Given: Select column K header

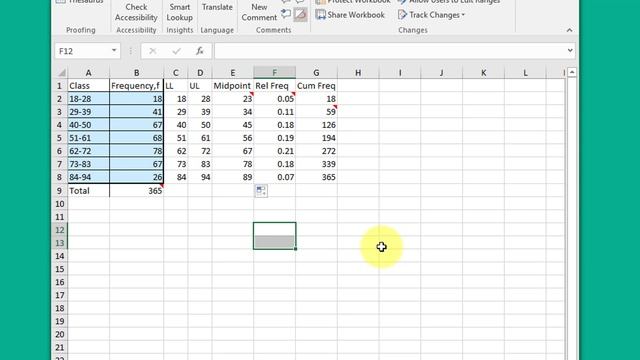Looking at the screenshot, I should (x=483, y=73).
